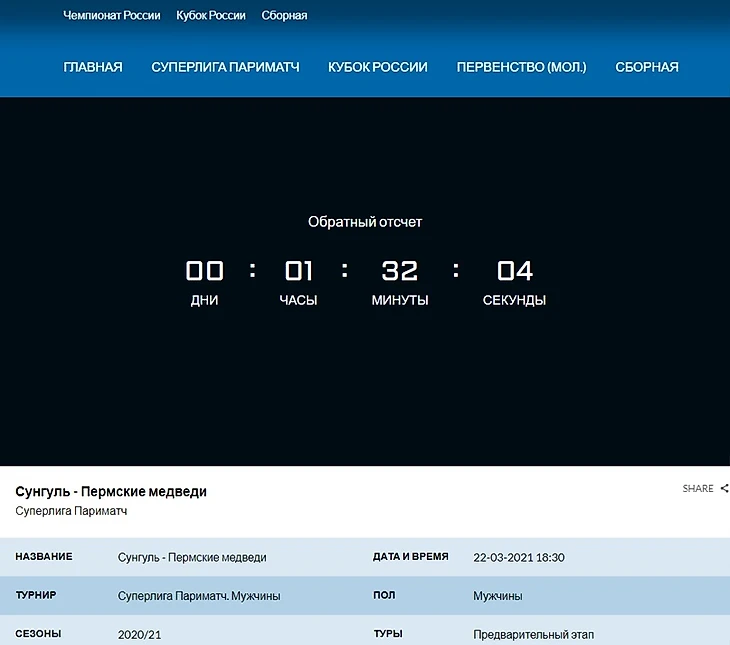Viewport: 730px width, 645px height.
Task: Click the ТУРЫ field label
Action: [388, 633]
